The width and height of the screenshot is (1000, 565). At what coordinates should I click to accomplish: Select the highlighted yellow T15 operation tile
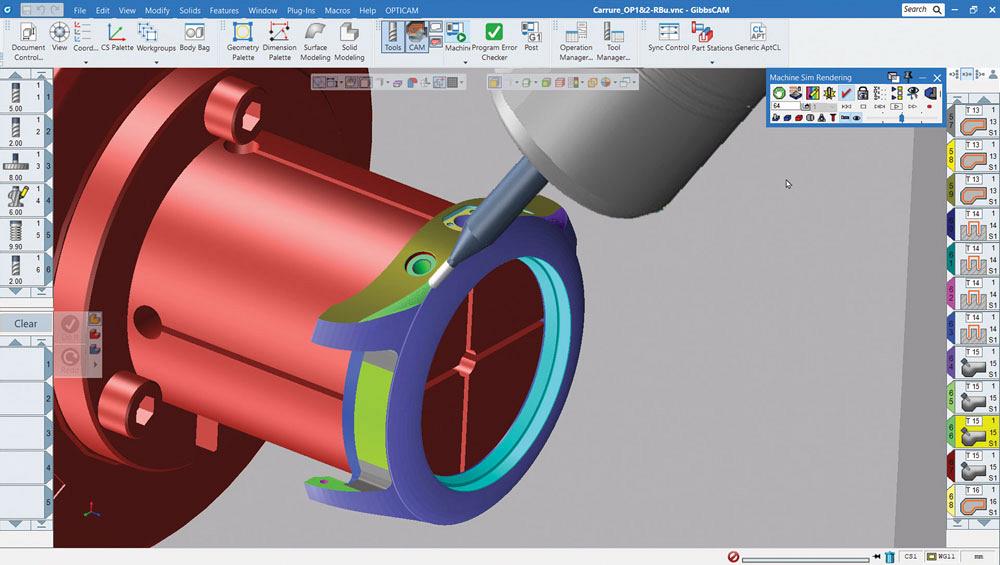click(974, 432)
